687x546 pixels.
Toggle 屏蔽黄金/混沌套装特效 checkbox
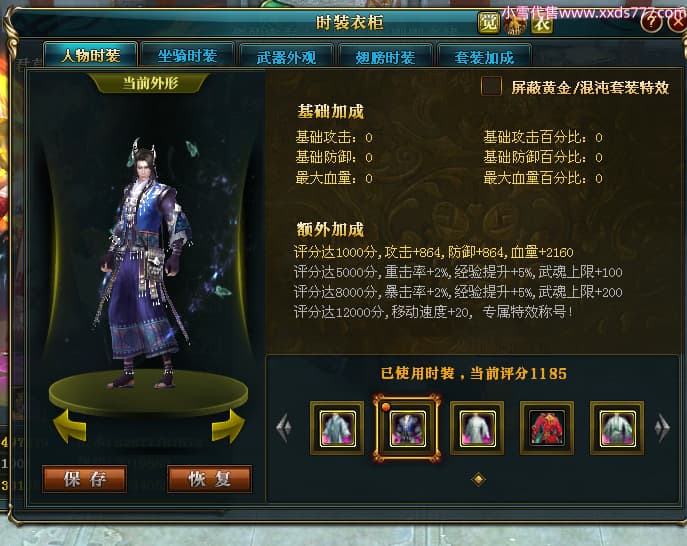tap(491, 86)
